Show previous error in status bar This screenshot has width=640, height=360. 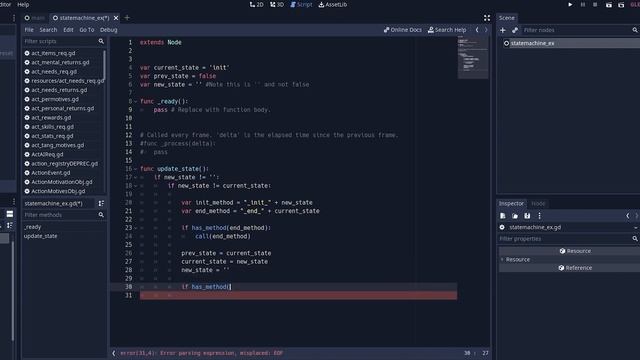point(114,353)
